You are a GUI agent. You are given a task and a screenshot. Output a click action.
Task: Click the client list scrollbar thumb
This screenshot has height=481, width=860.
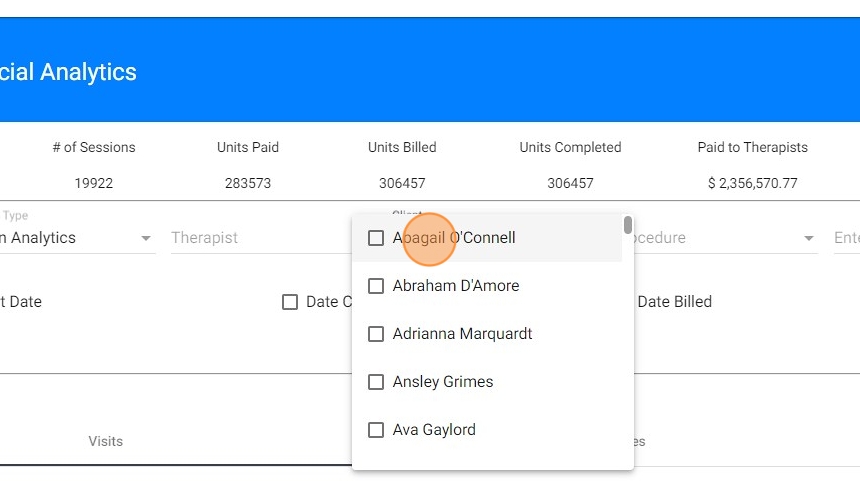(627, 225)
